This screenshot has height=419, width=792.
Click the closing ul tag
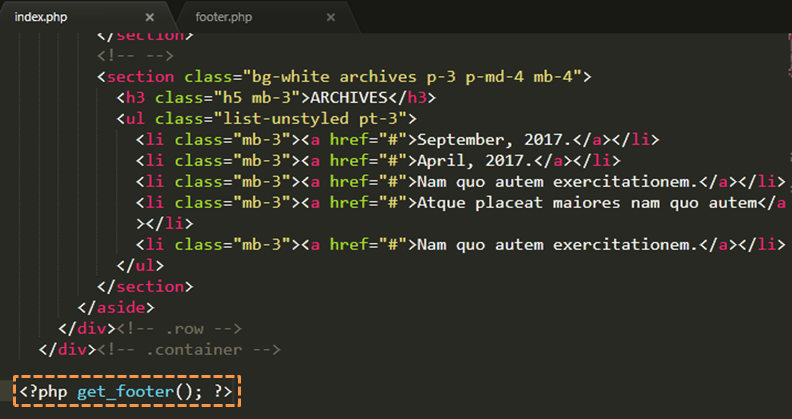click(x=140, y=266)
